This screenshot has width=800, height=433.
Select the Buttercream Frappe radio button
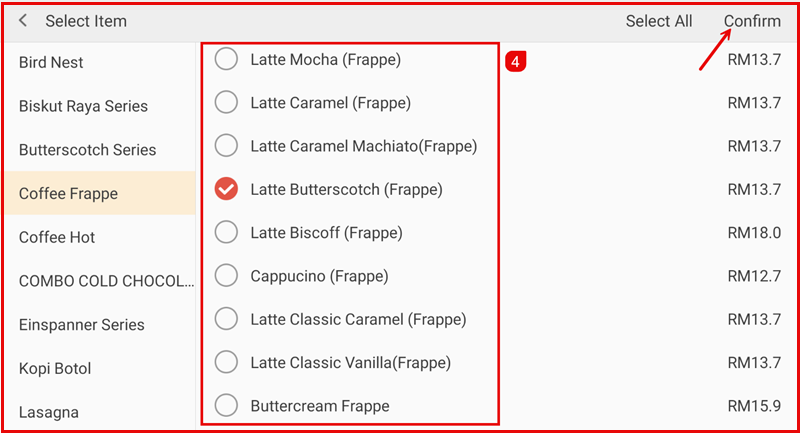[227, 405]
